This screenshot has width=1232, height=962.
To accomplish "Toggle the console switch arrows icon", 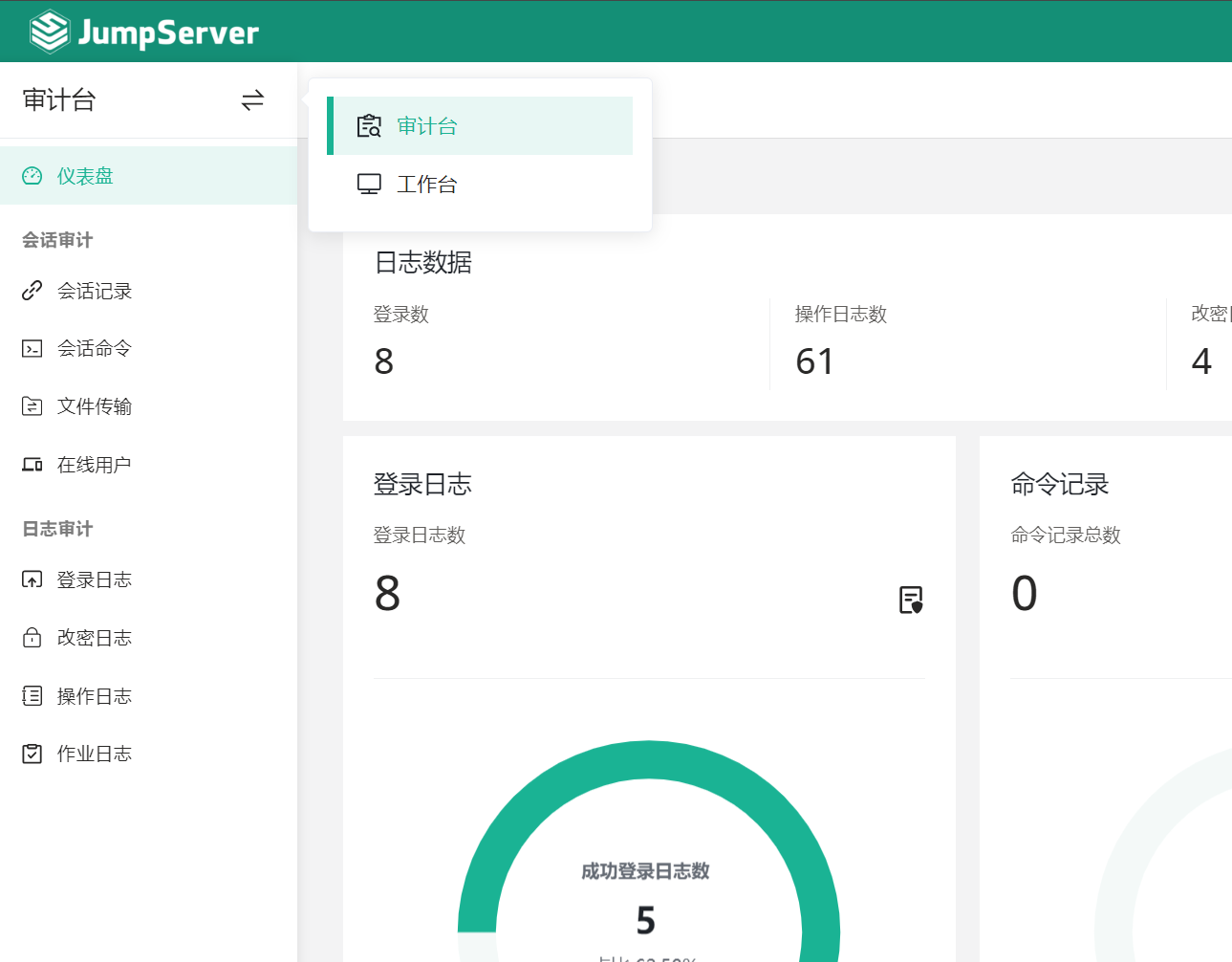I will [252, 100].
